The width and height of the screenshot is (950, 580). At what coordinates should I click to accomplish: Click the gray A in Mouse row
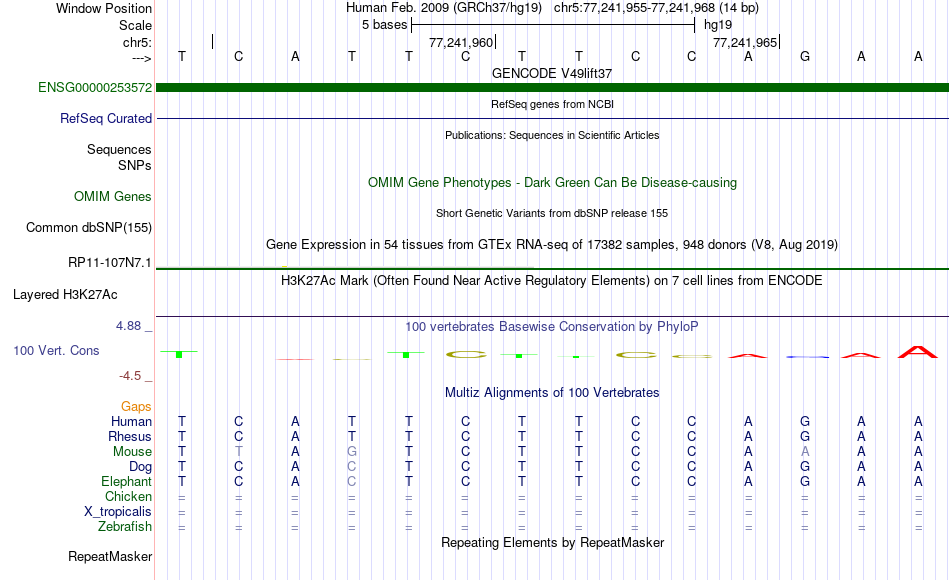pos(805,452)
